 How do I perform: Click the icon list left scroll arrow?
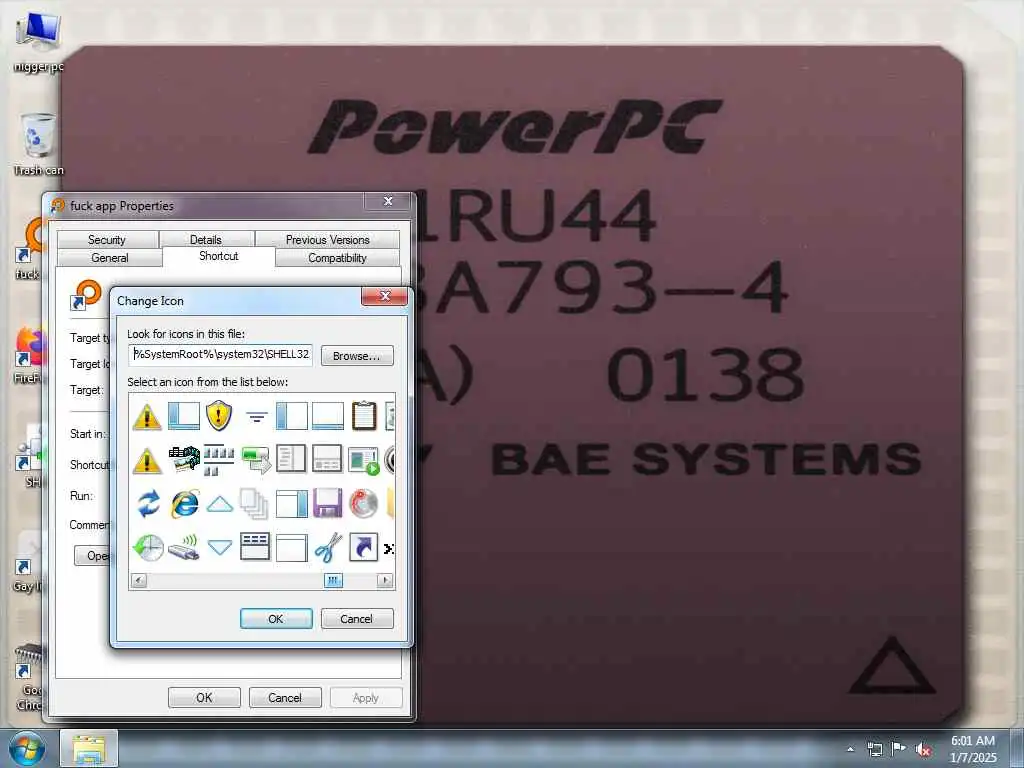point(138,580)
